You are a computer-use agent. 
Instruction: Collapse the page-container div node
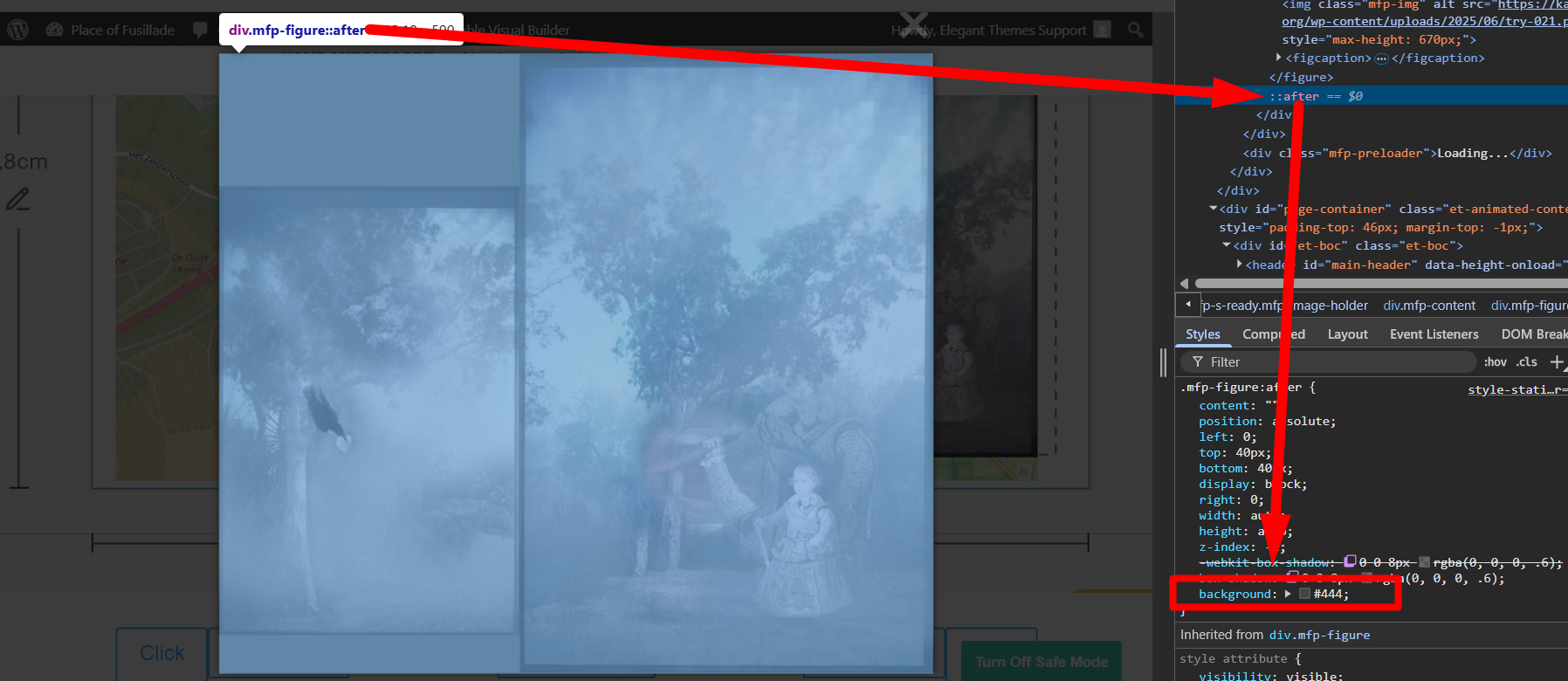point(1213,209)
